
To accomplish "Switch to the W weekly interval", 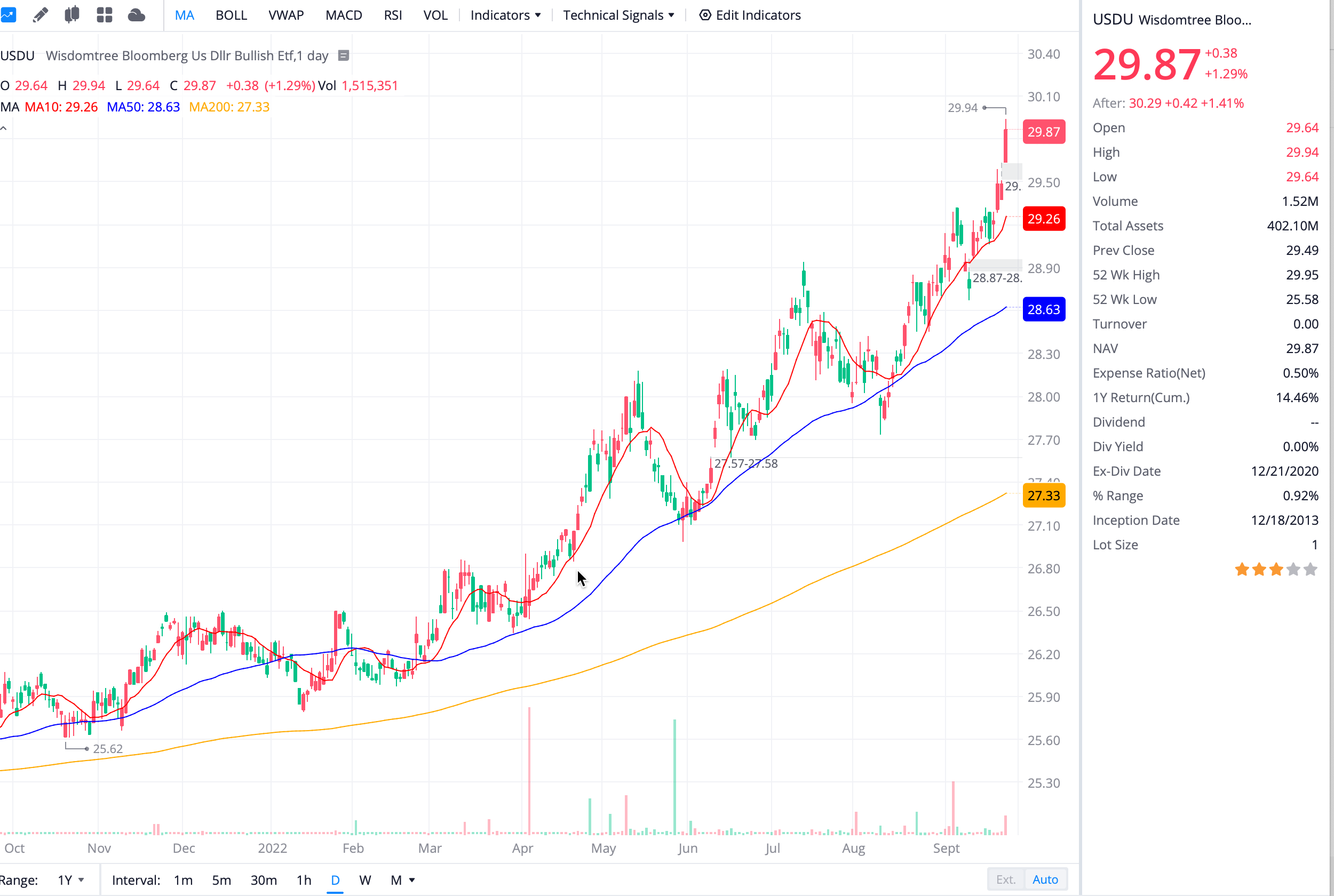I will [364, 879].
